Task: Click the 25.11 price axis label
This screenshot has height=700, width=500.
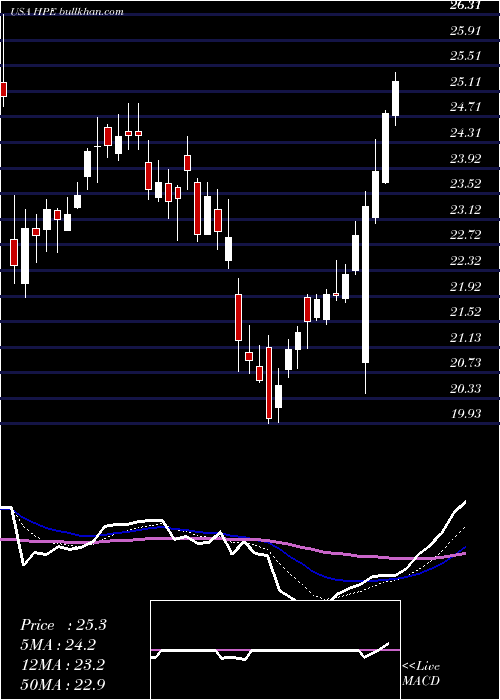Action: pyautogui.click(x=467, y=82)
